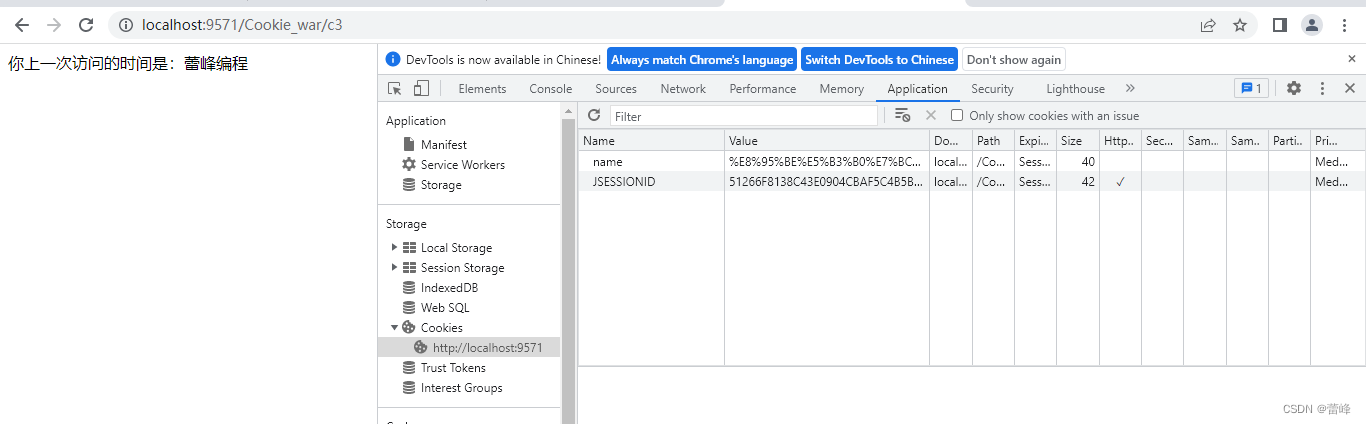The width and height of the screenshot is (1366, 424).
Task: Select the cookie row named name
Action: pos(971,161)
